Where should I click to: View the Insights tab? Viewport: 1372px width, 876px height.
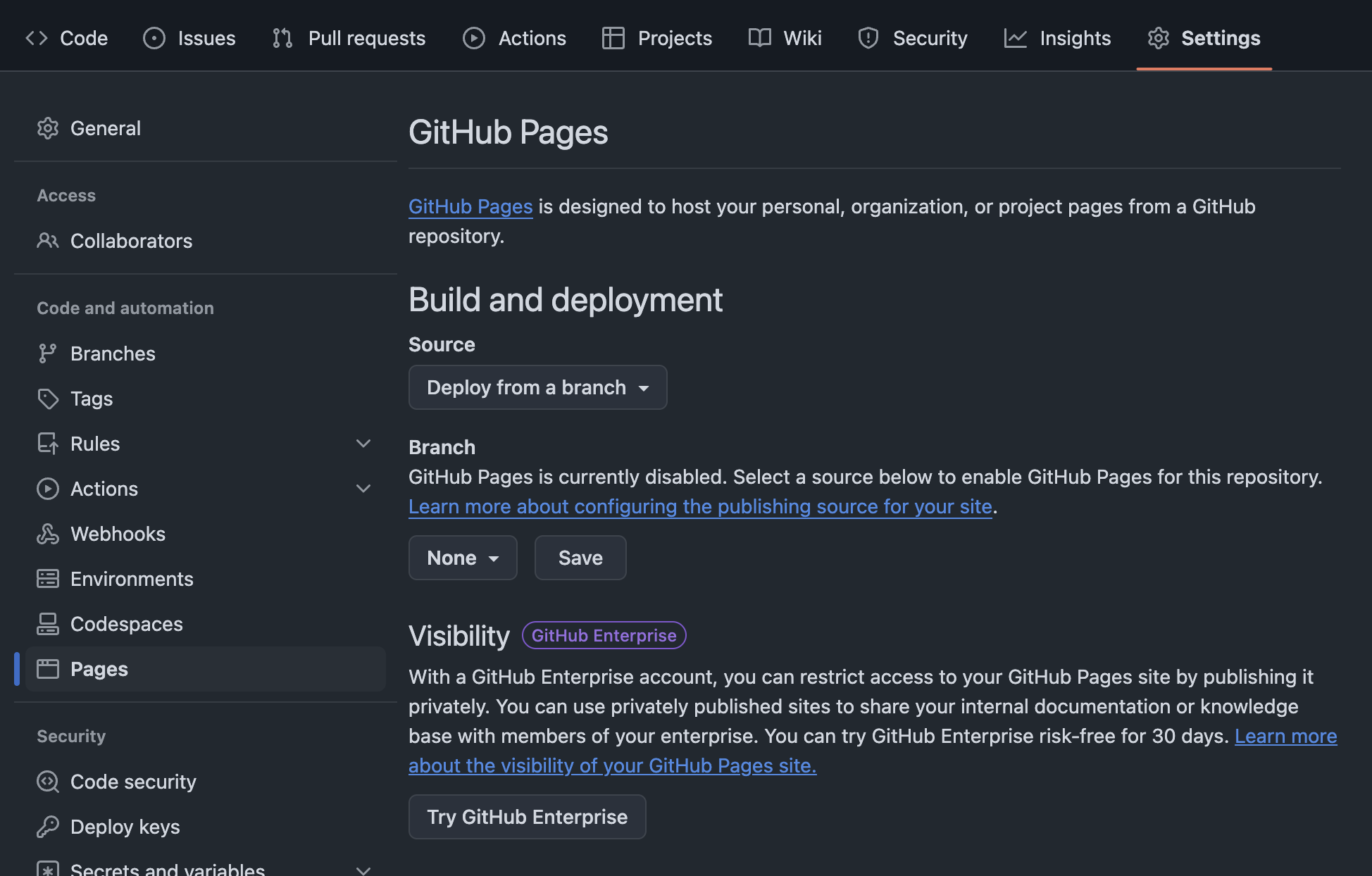(1057, 38)
